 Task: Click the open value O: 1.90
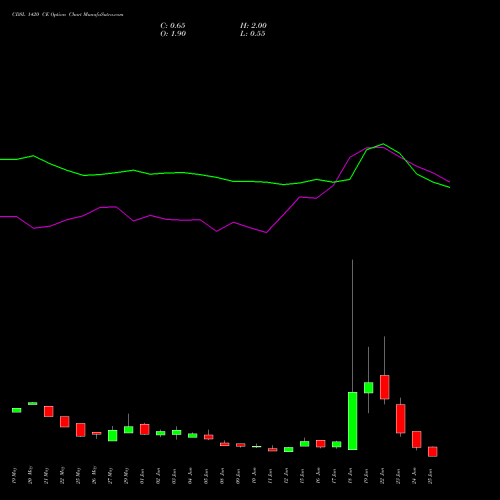173,34
